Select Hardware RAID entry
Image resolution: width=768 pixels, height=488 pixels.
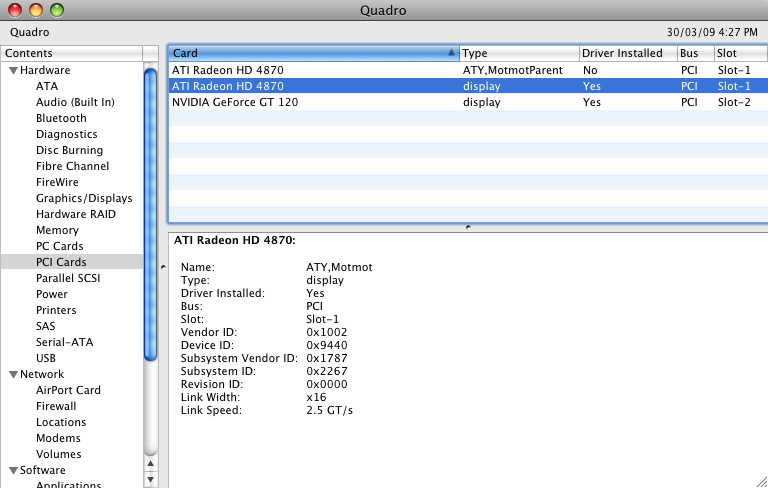pos(76,214)
